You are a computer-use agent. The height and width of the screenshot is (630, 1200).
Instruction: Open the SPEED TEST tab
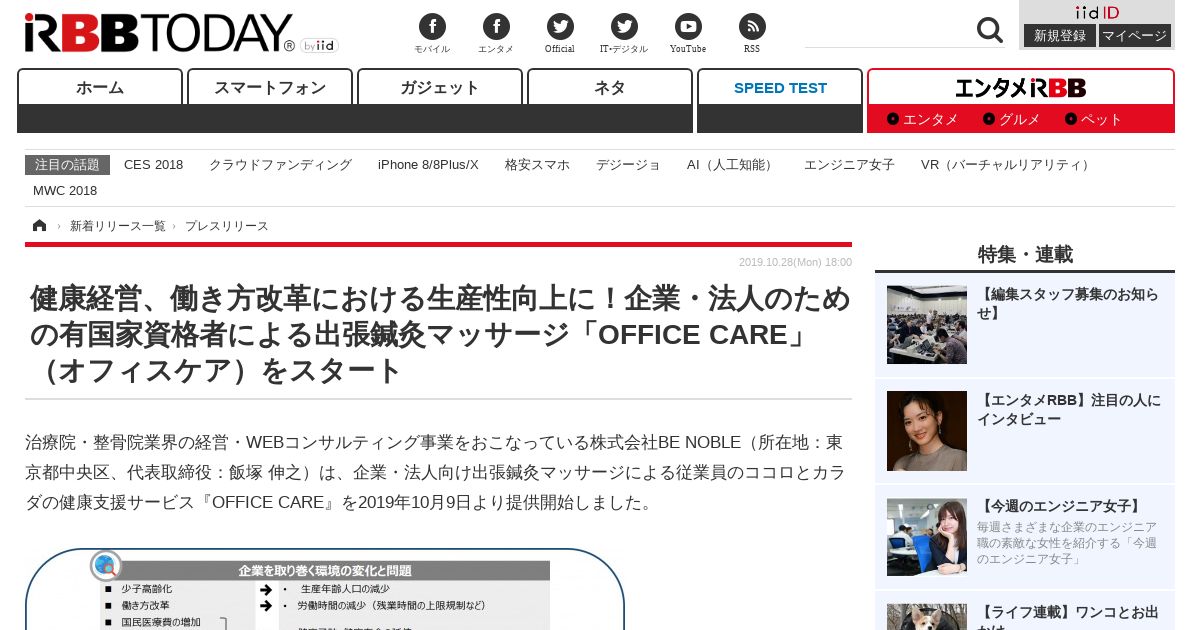[780, 88]
